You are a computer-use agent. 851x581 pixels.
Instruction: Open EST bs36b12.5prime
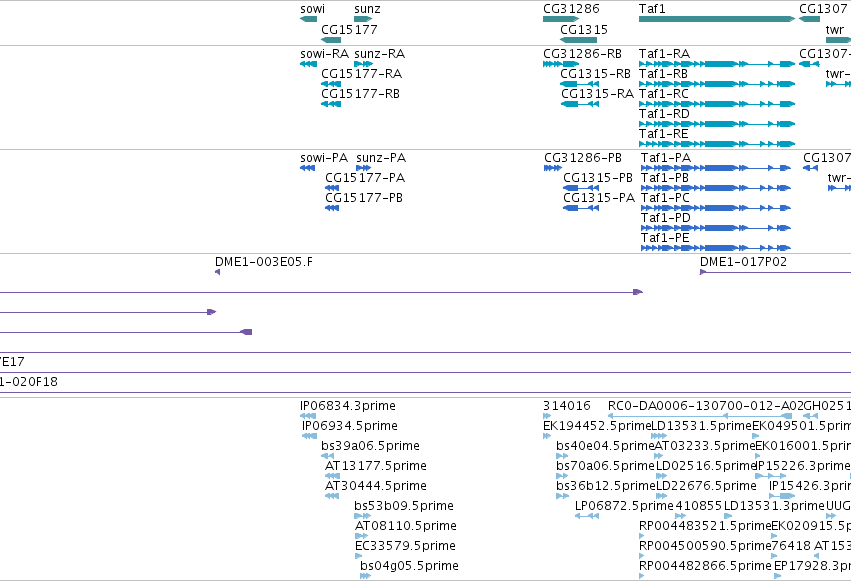562,496
